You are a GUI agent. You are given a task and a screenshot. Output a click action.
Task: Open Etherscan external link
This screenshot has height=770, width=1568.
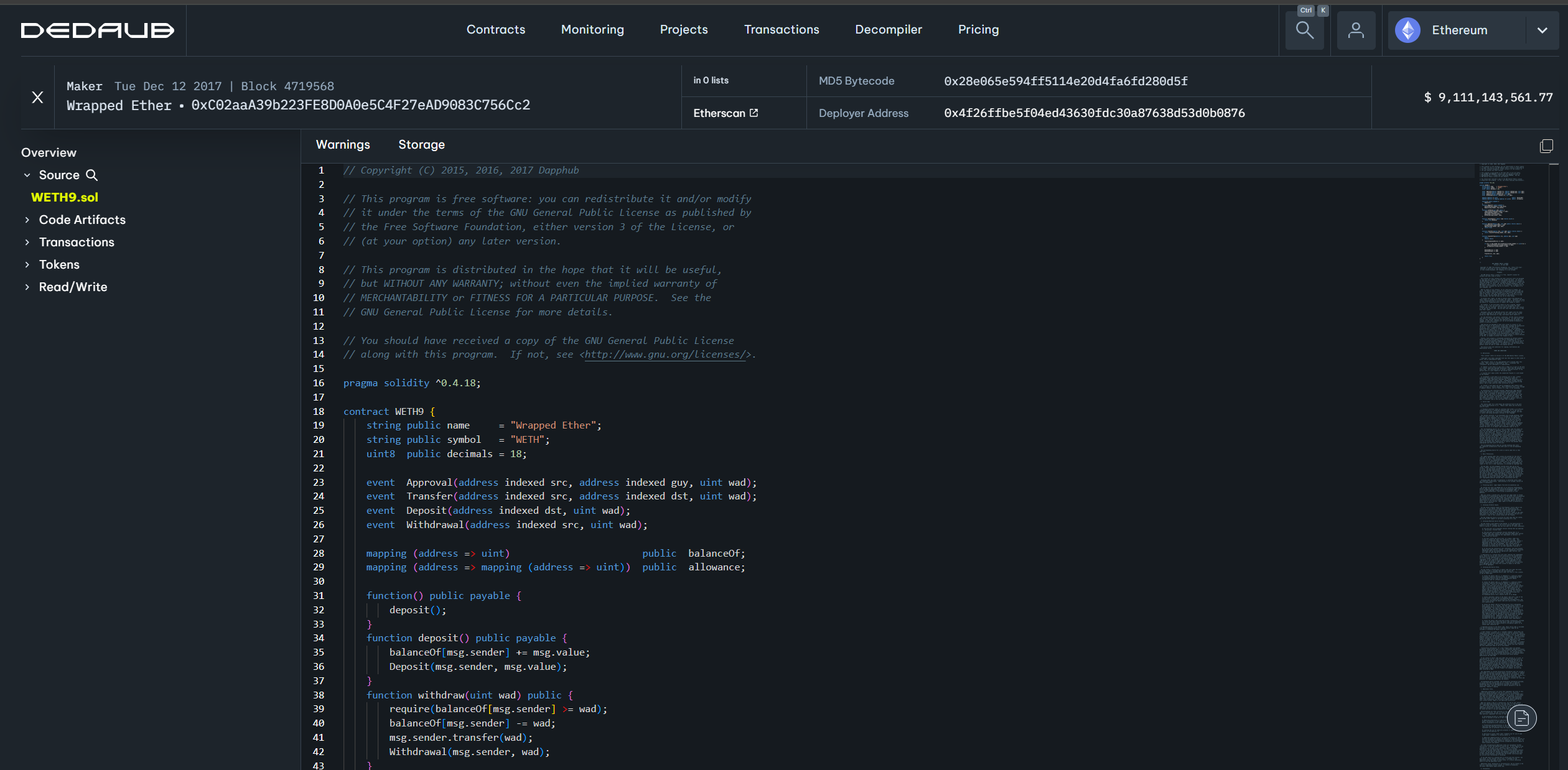pos(726,113)
